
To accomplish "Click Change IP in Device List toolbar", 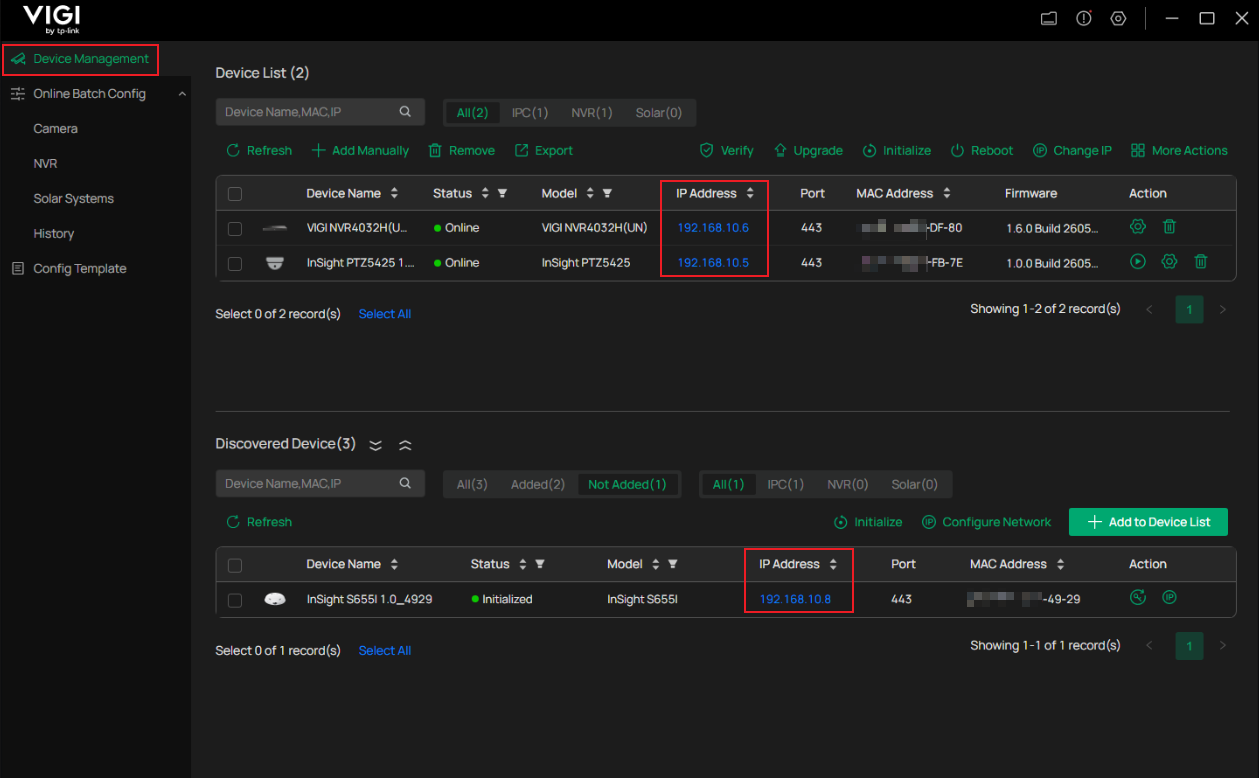I will [x=1072, y=150].
